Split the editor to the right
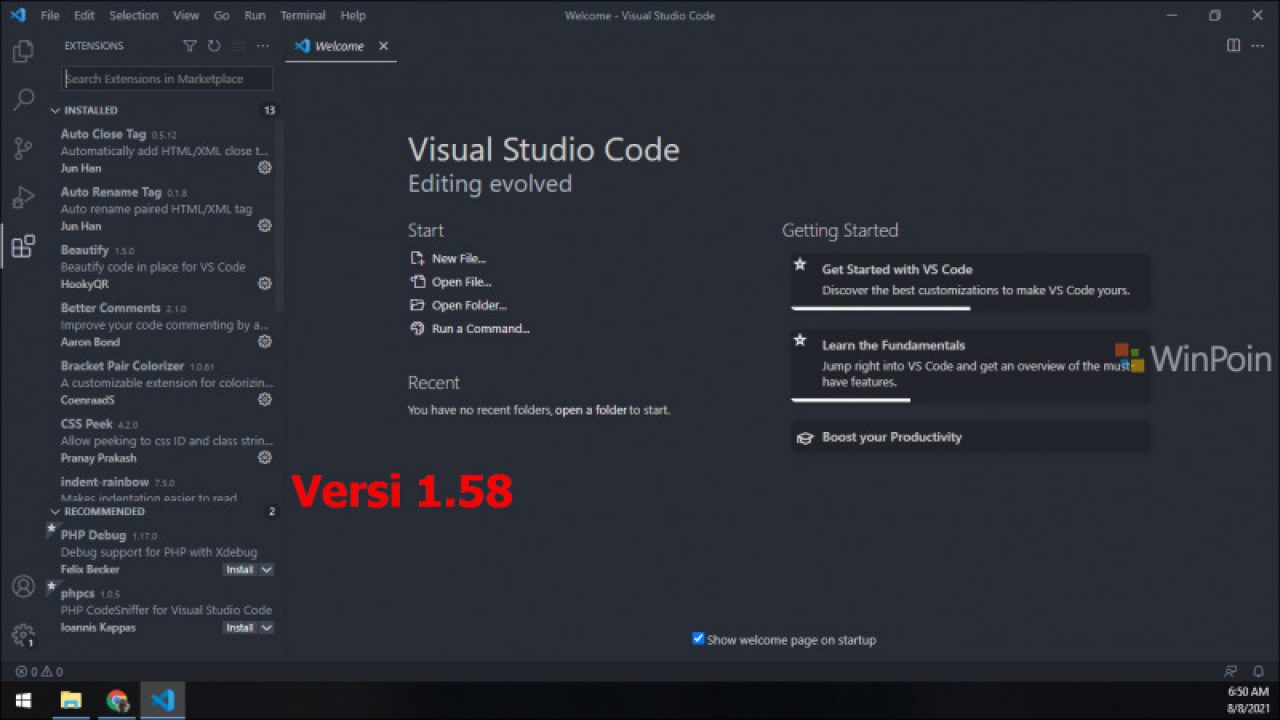Image resolution: width=1280 pixels, height=720 pixels. 1233,46
